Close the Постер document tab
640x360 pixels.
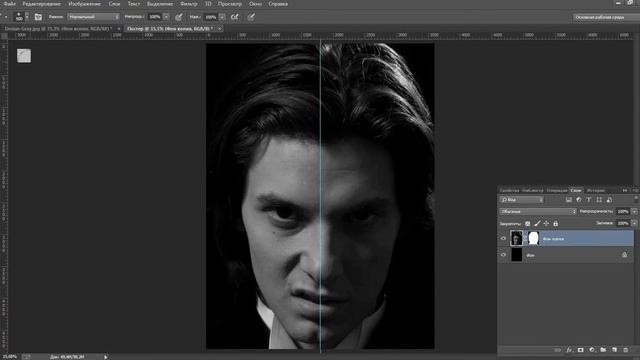pyautogui.click(x=220, y=29)
